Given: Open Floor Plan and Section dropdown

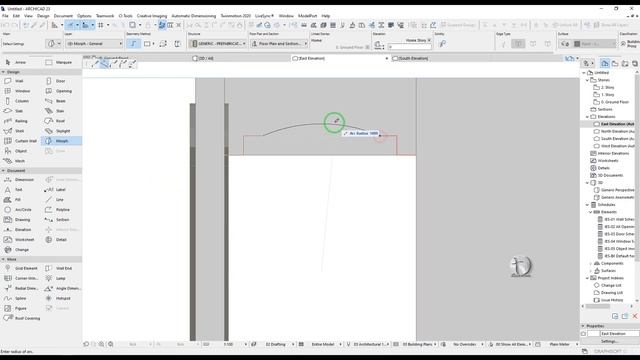Looking at the screenshot, I should click(x=279, y=44).
